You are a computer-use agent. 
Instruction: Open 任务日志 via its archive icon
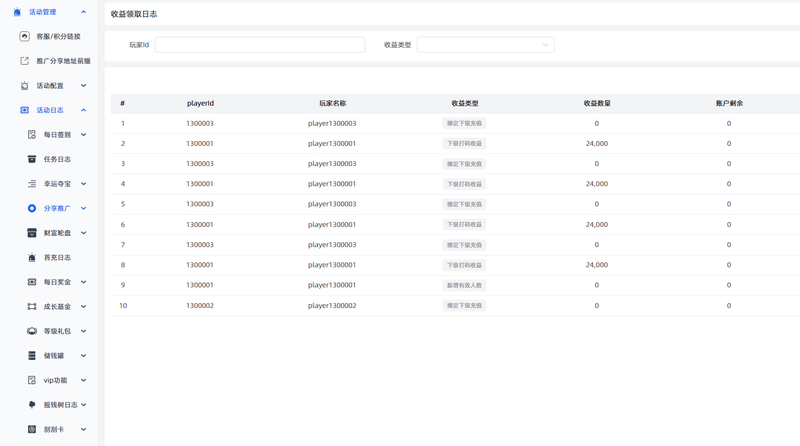pos(32,159)
